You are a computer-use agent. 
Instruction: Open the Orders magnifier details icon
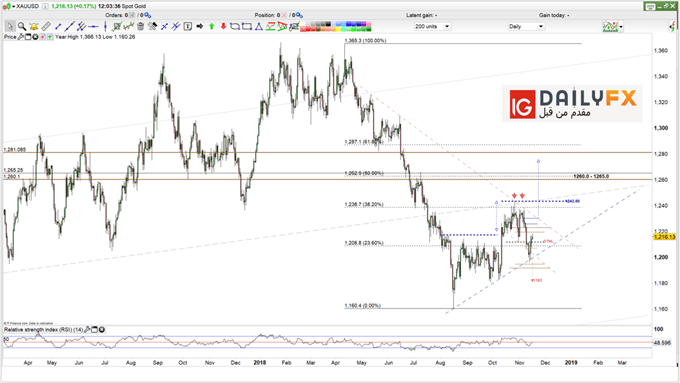[147, 15]
